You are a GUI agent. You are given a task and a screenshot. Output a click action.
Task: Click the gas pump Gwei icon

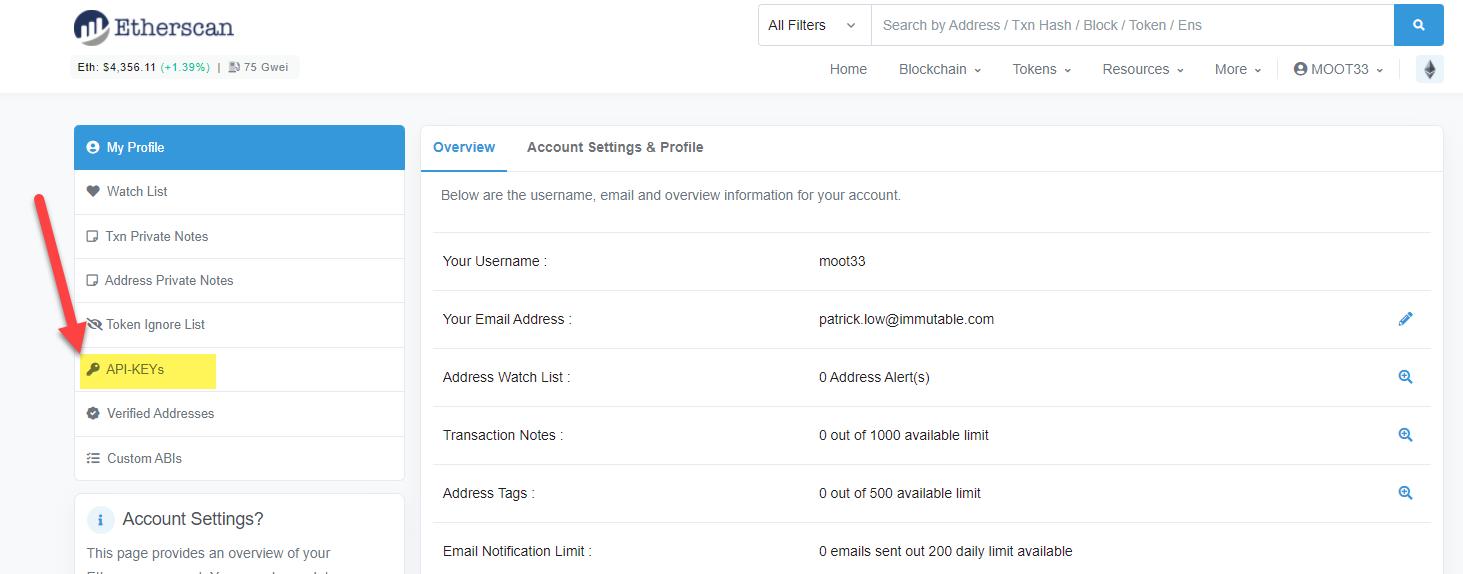coord(234,67)
